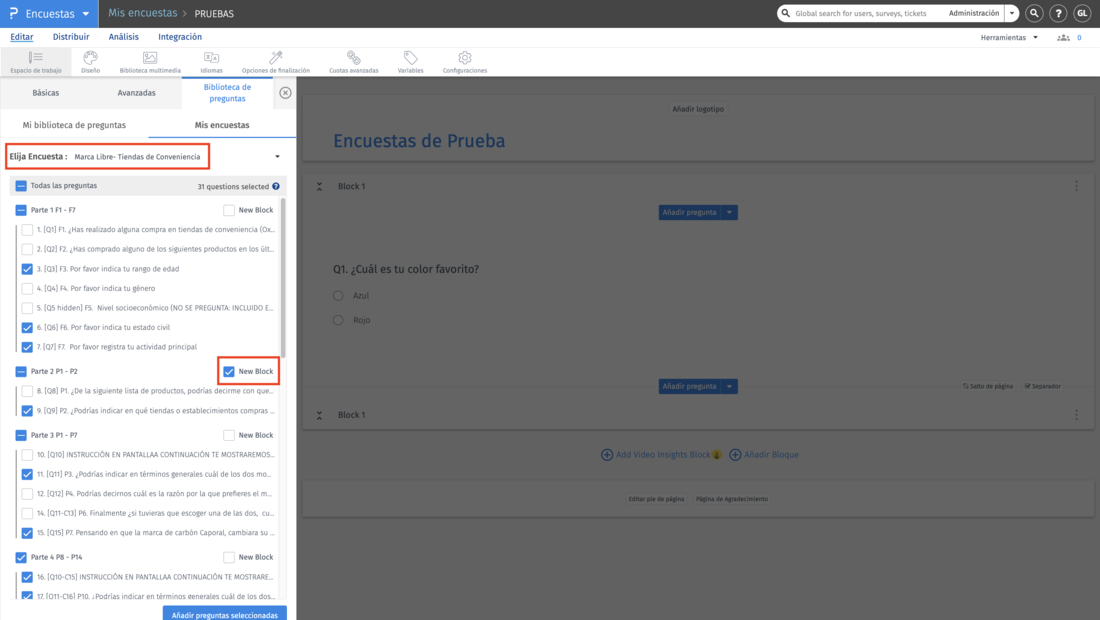Viewport: 1100px width, 620px height.
Task: Collapse the first Block 1 section
Action: [x=319, y=187]
